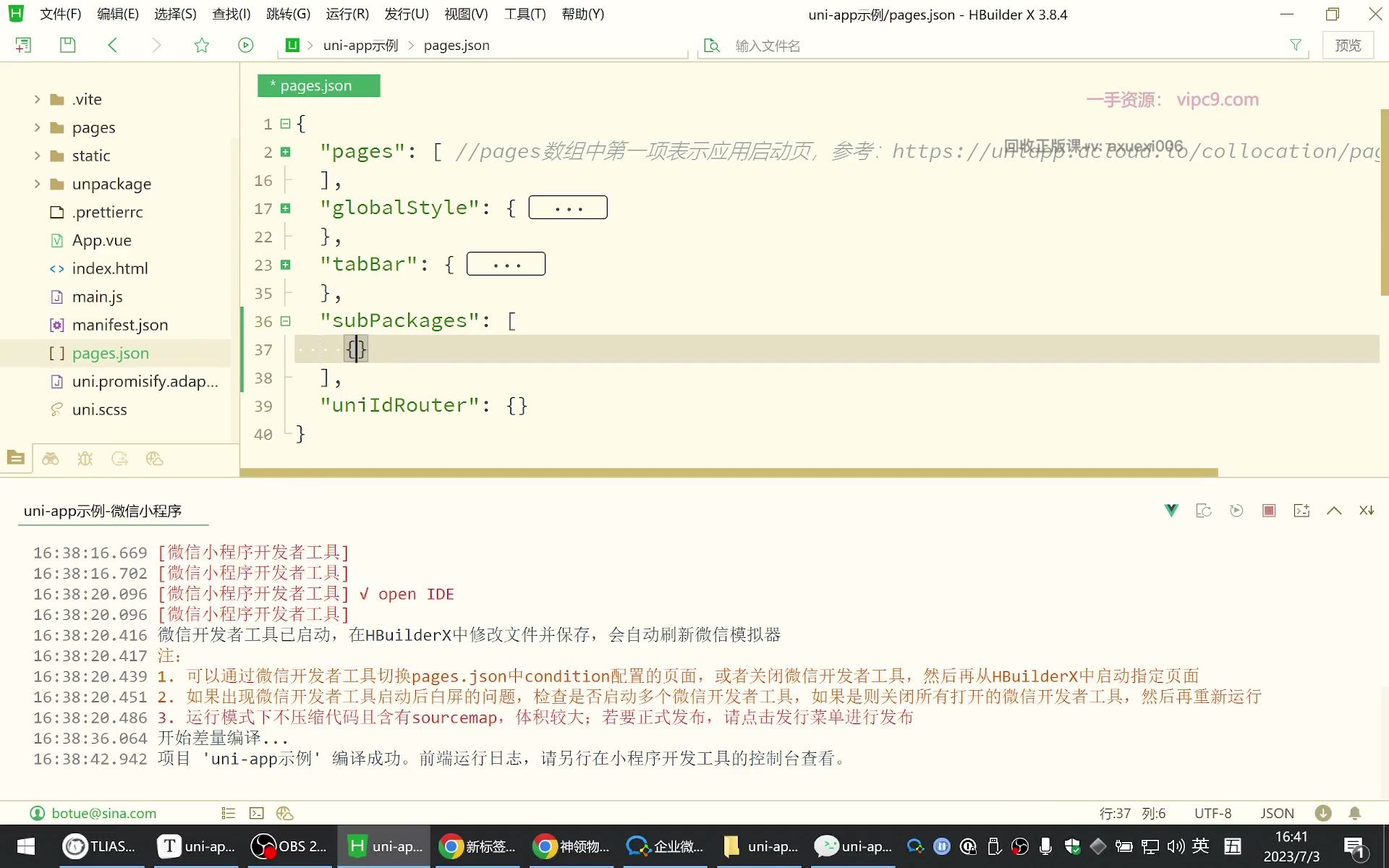Click the new file toolbar icon
Image resolution: width=1389 pixels, height=868 pixels.
[23, 45]
